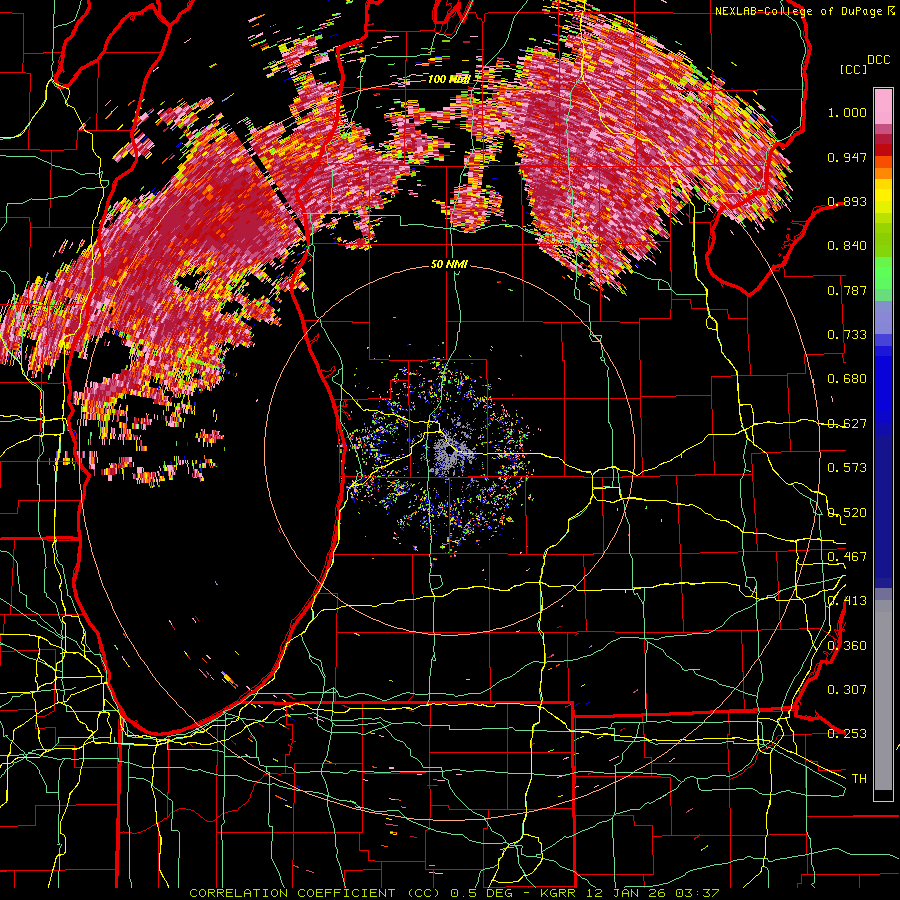This screenshot has height=900, width=900.
Task: Click the 0.413 scale value
Action: pos(847,601)
